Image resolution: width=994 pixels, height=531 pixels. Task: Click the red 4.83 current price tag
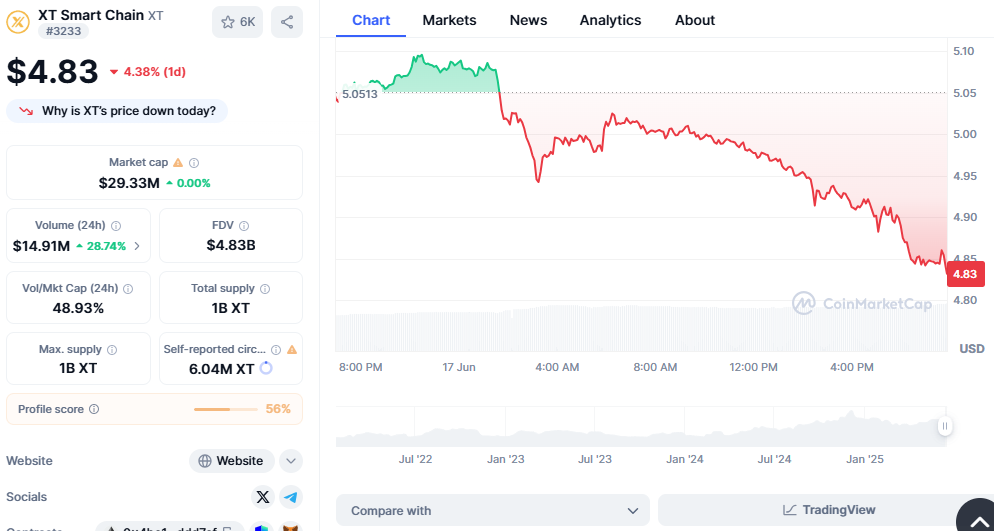point(965,274)
